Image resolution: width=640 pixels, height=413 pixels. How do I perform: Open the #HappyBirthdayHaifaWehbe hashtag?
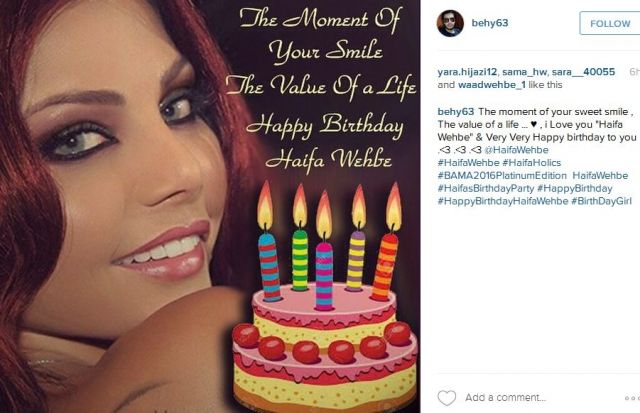(503, 201)
